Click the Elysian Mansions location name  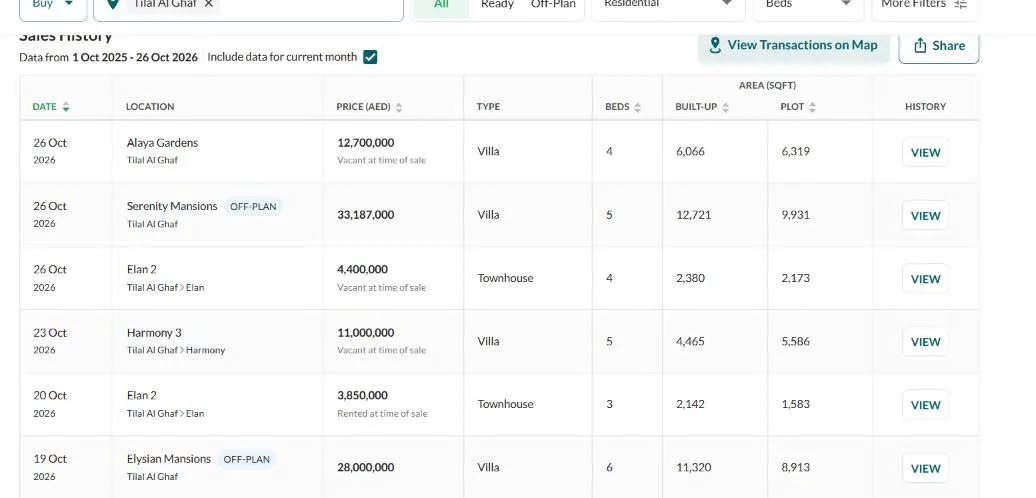(x=168, y=459)
